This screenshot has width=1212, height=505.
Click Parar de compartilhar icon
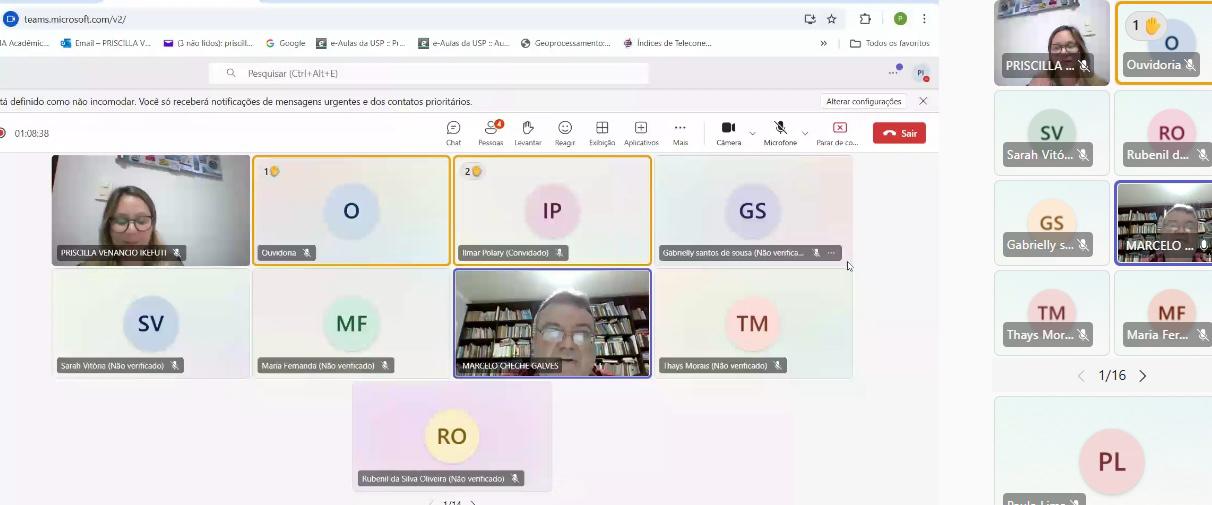(x=839, y=128)
